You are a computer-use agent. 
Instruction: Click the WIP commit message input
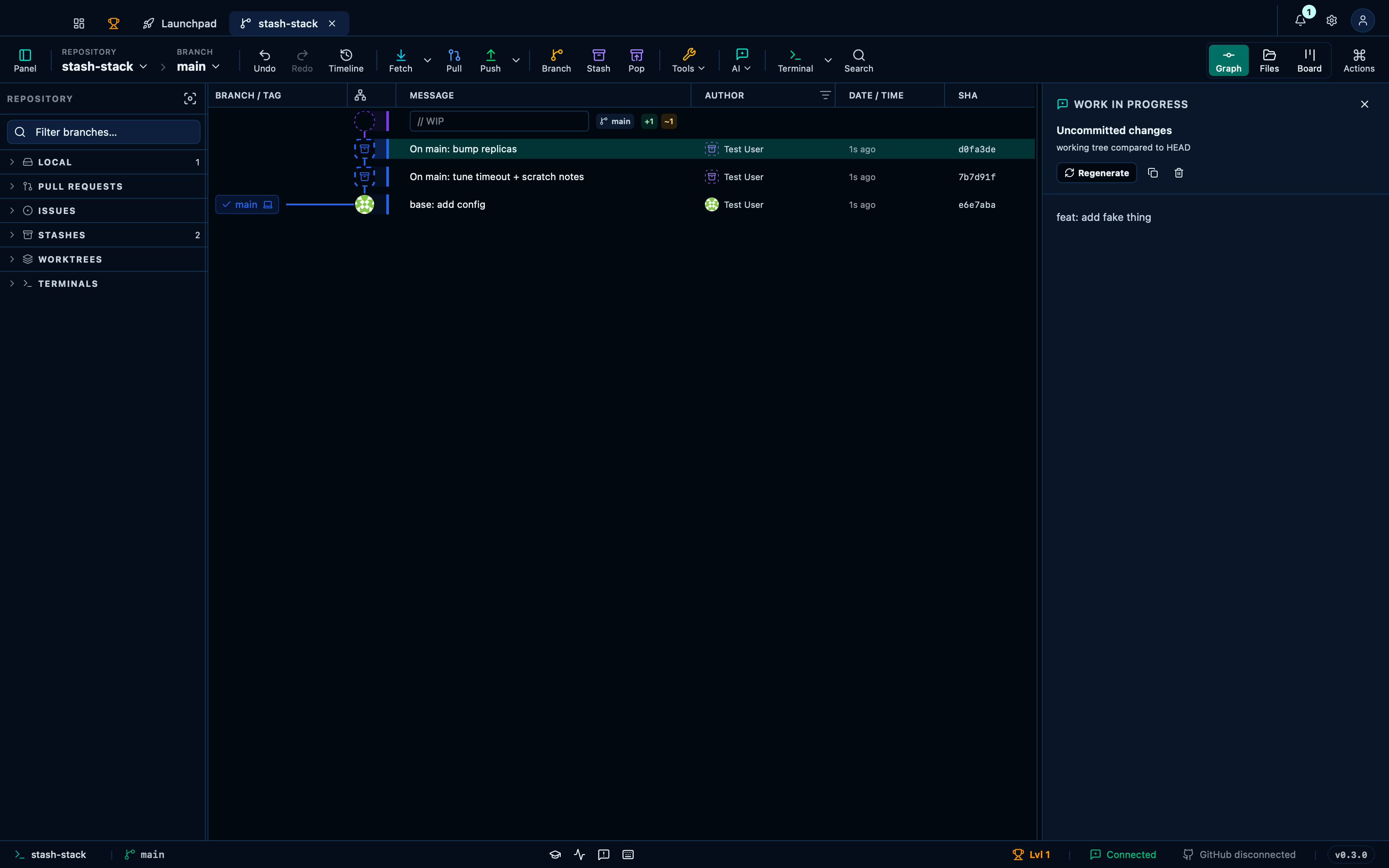(x=499, y=121)
